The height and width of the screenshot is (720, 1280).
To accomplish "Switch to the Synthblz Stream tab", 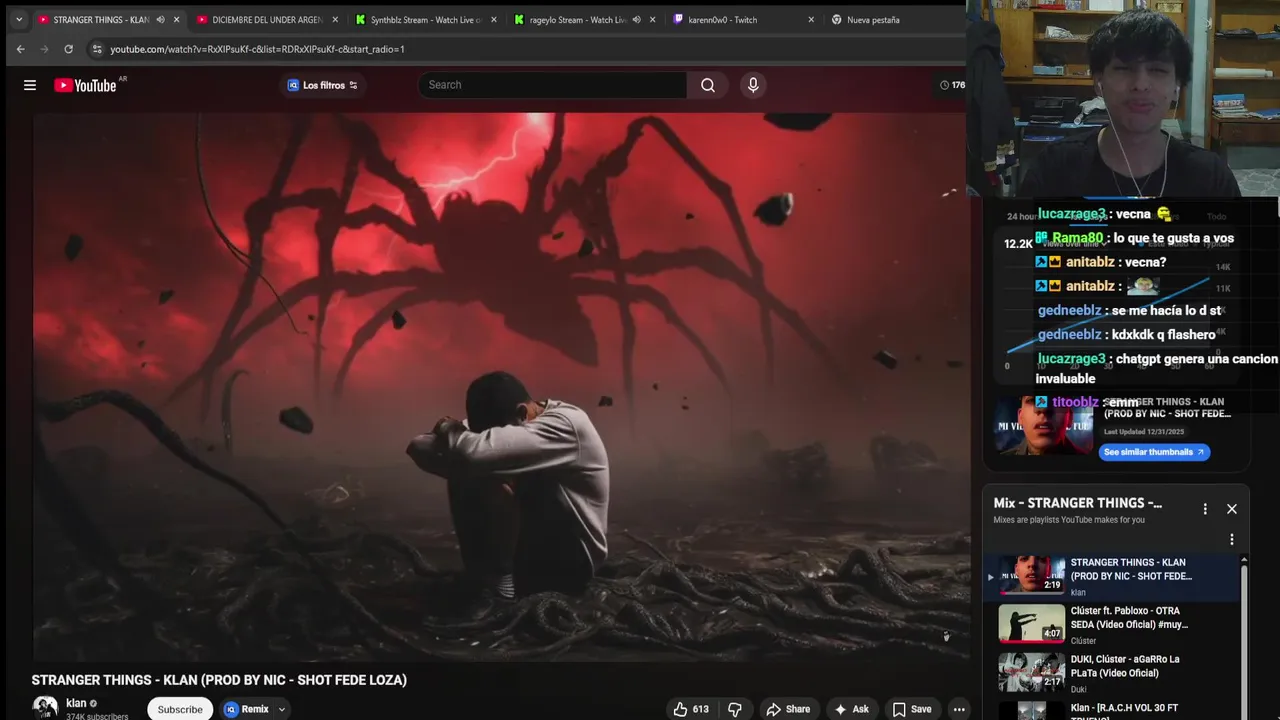I will tap(425, 19).
